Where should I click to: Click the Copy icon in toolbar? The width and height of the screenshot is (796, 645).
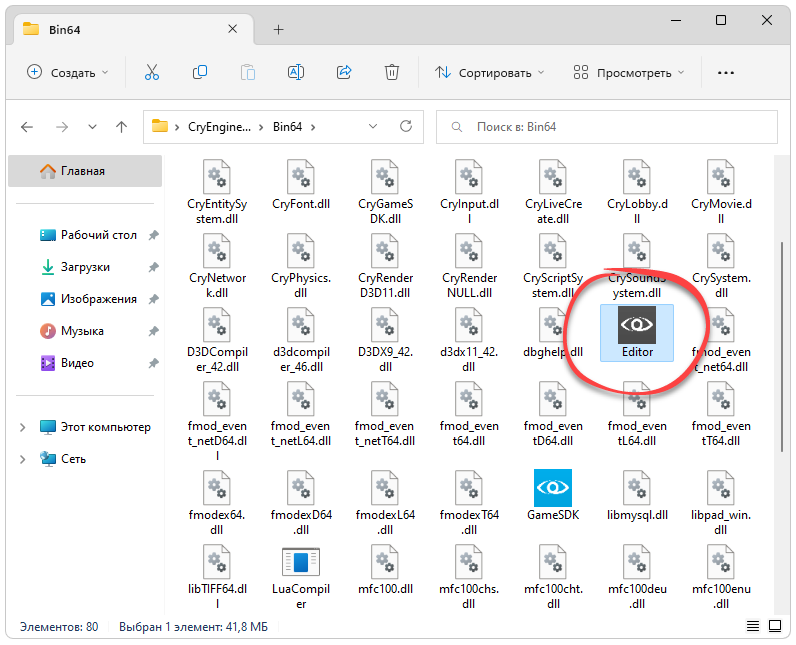(x=200, y=72)
